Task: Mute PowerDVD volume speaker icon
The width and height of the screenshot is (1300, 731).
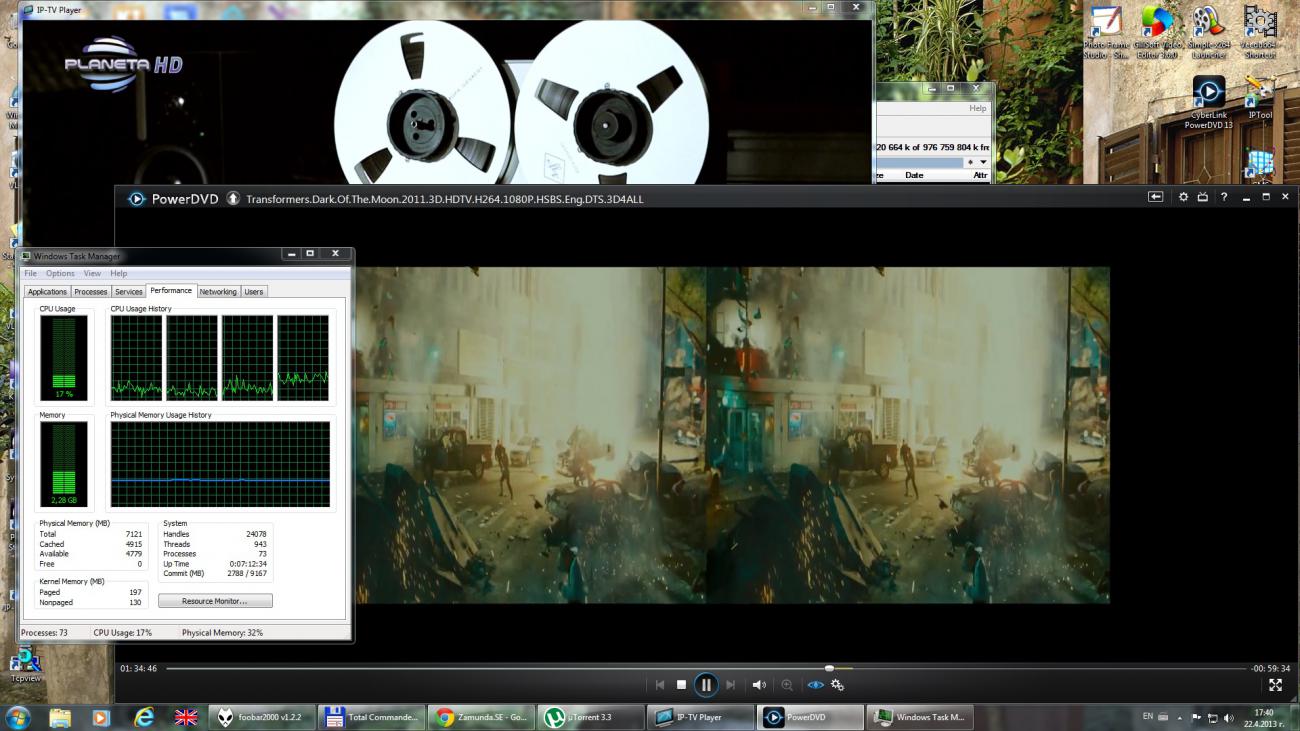Action: click(759, 685)
